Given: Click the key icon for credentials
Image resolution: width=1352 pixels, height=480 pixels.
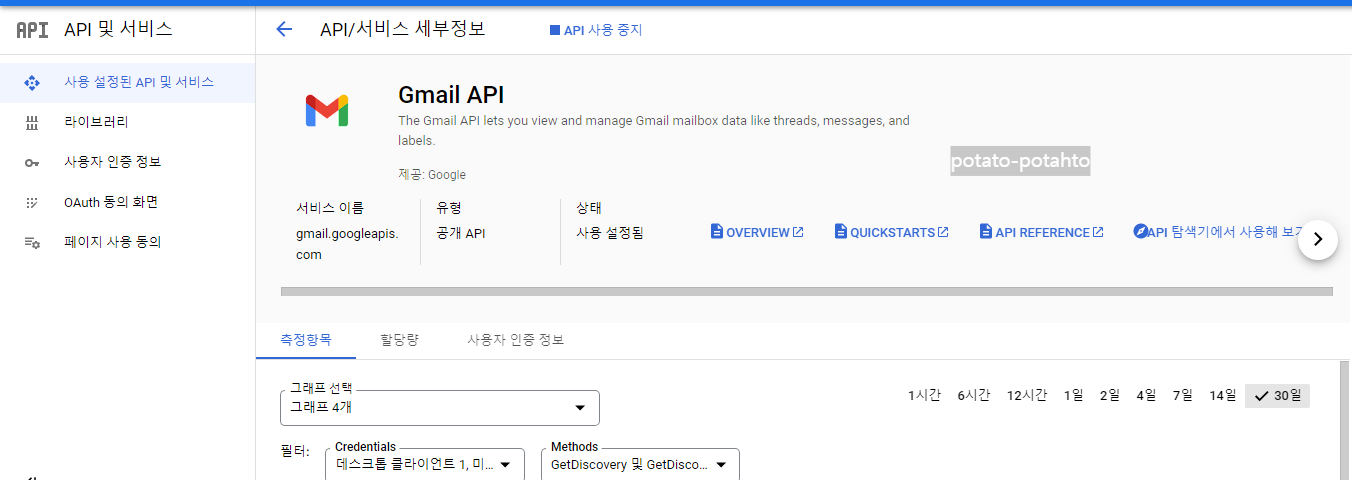Looking at the screenshot, I should click(31, 163).
